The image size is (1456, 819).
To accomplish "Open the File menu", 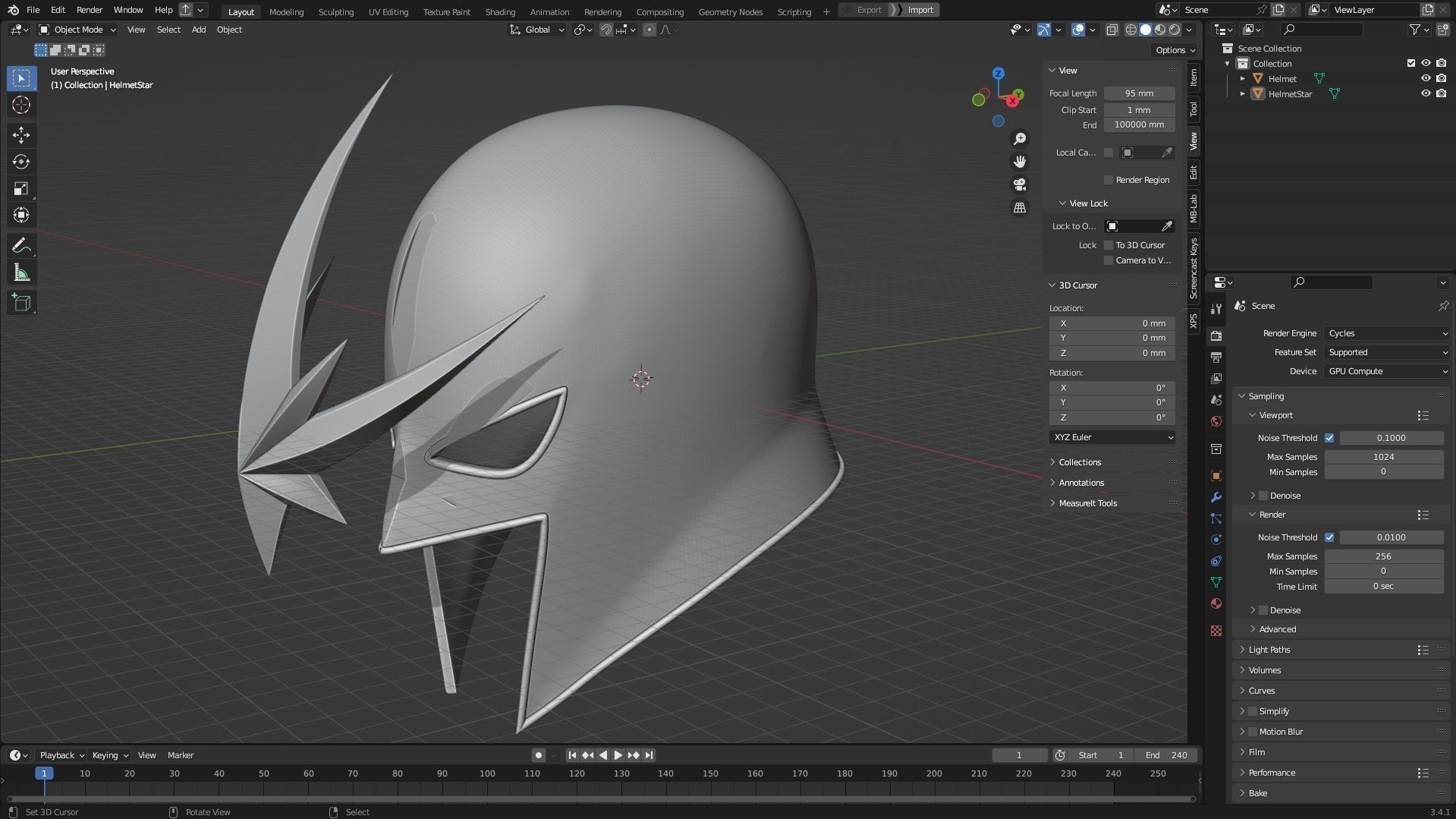I will [x=33, y=10].
